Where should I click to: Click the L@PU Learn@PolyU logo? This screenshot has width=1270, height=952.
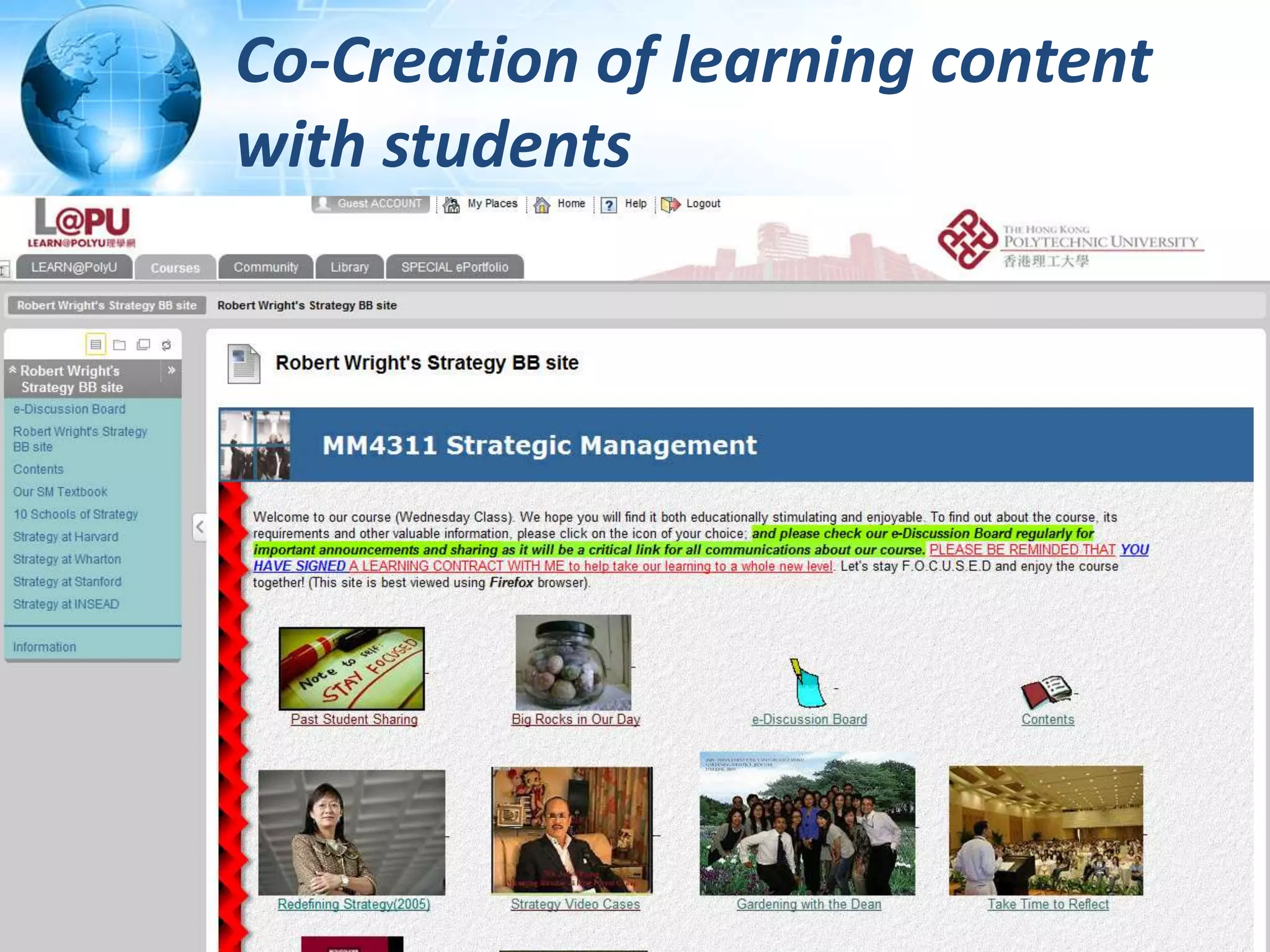pyautogui.click(x=82, y=223)
